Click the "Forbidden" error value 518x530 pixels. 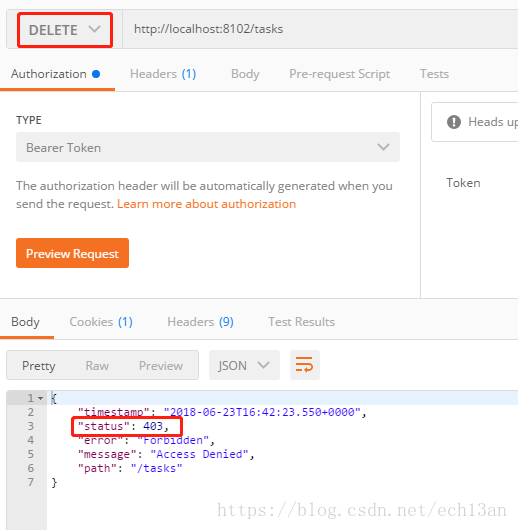click(x=173, y=440)
